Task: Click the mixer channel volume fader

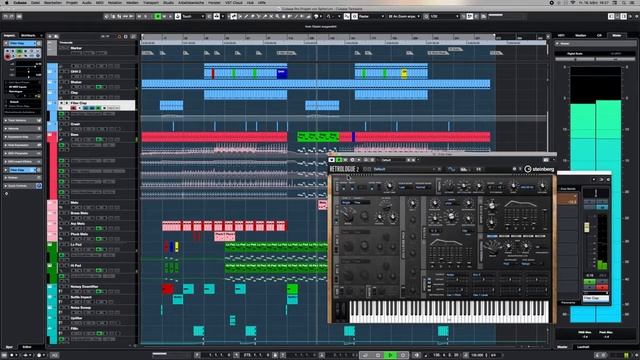Action: [587, 227]
